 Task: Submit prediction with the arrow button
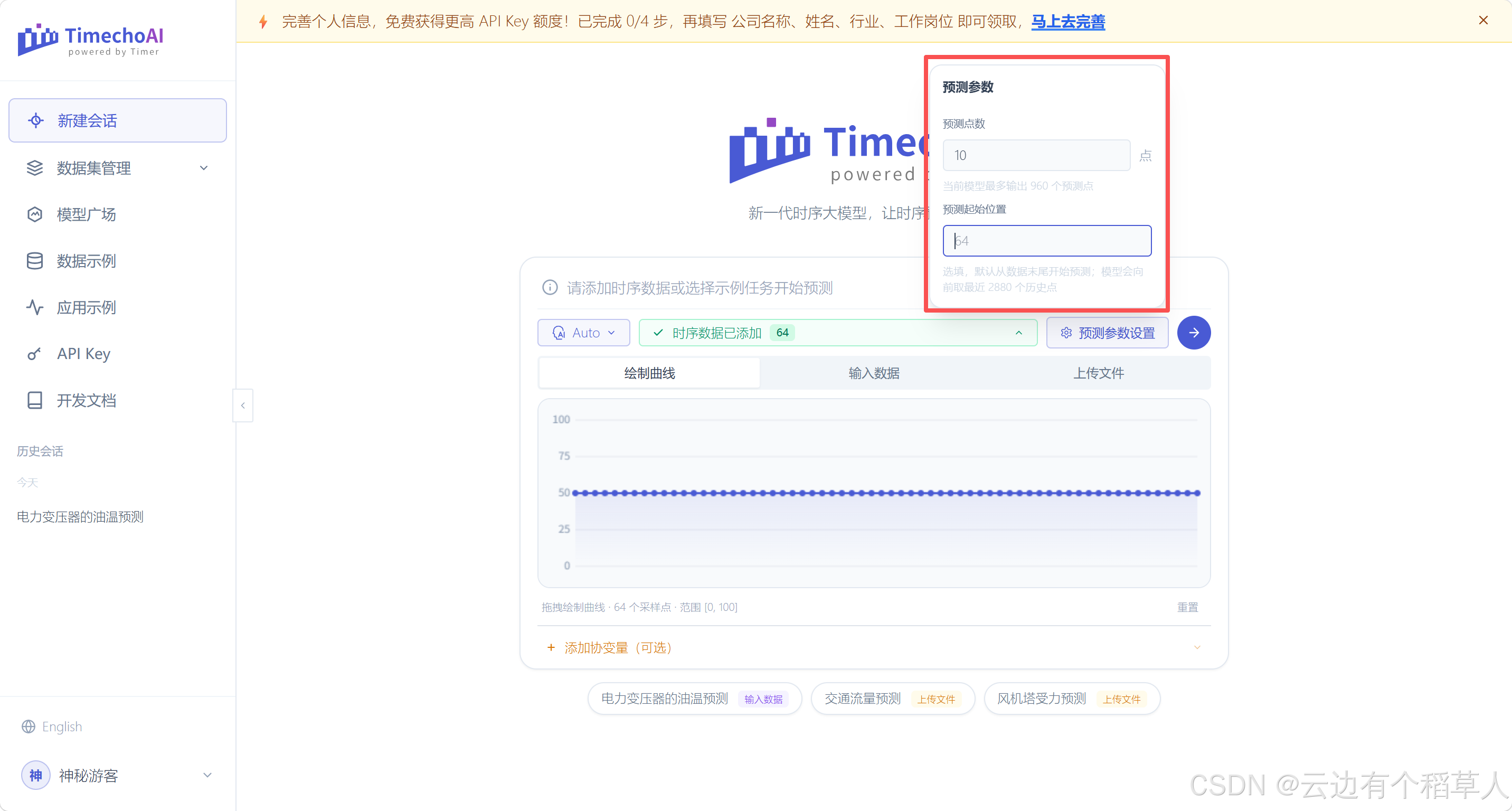(1194, 333)
